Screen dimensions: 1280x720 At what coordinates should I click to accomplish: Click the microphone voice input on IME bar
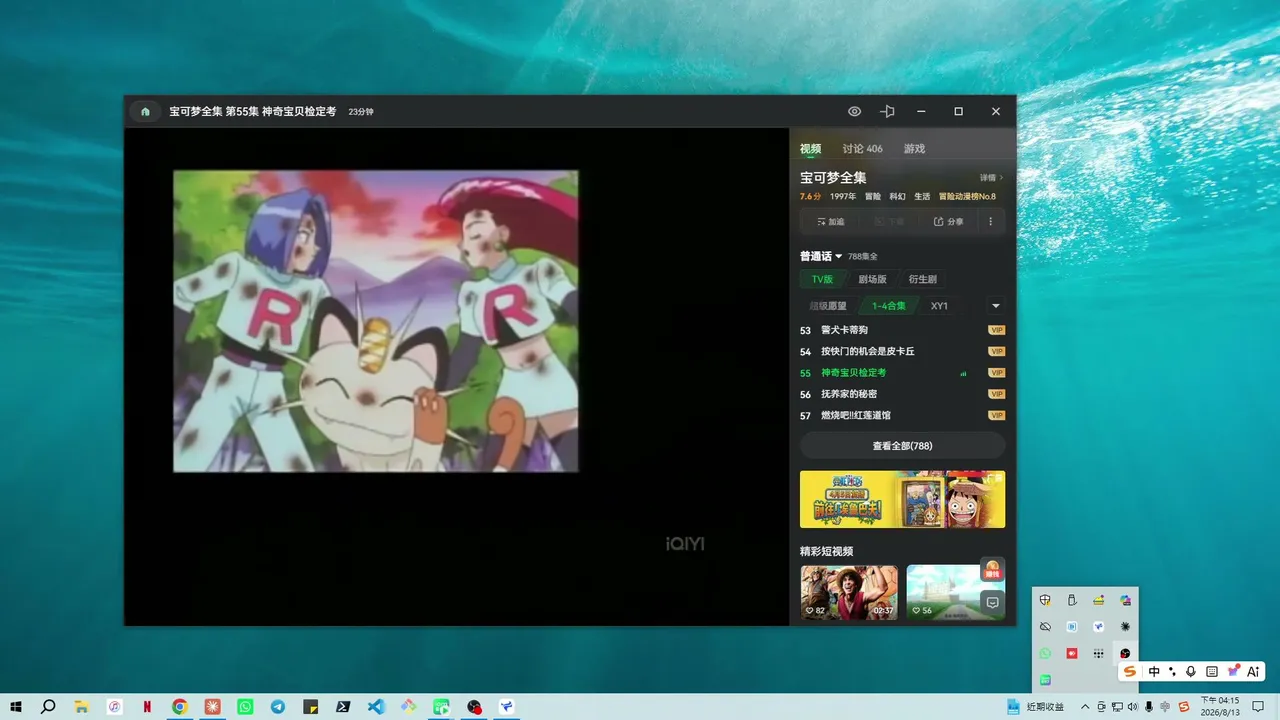click(1191, 672)
